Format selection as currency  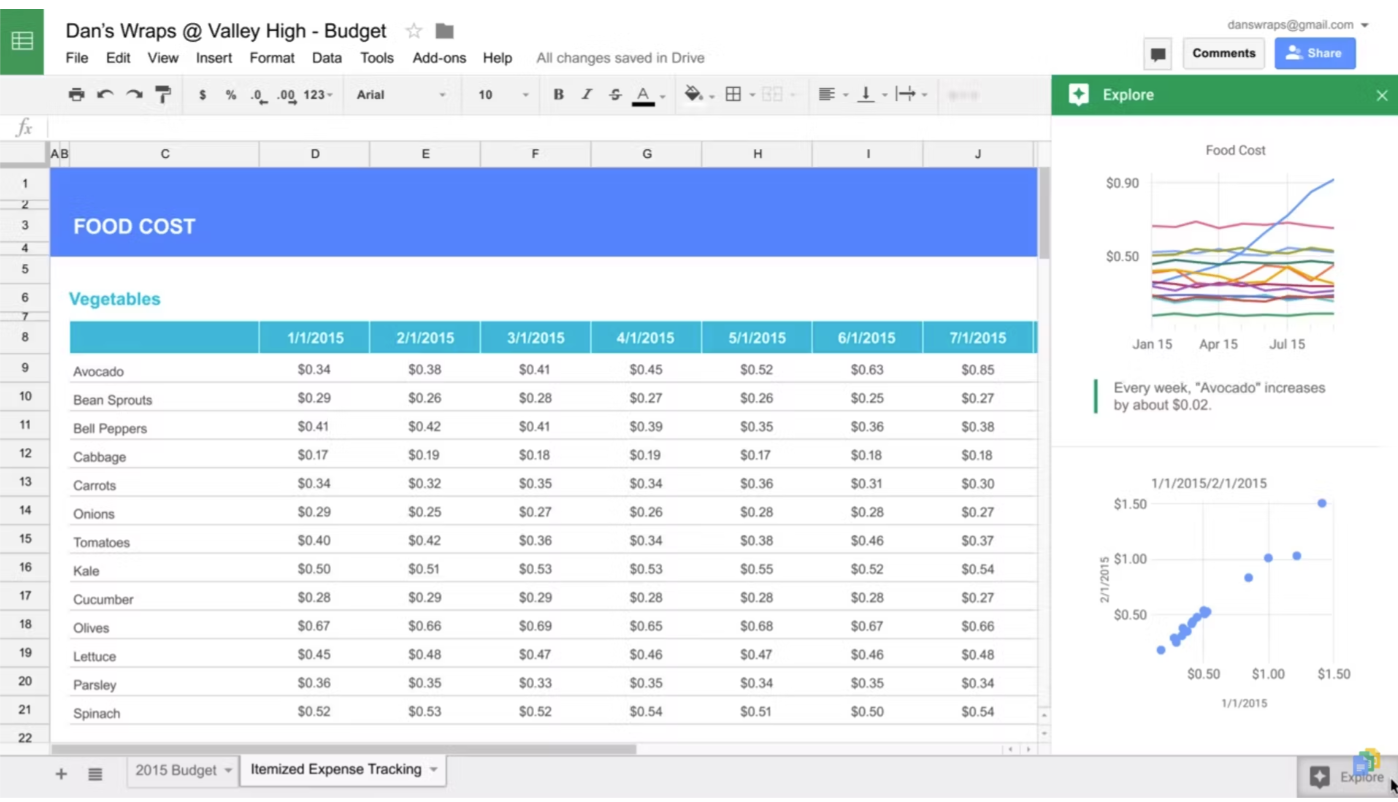click(x=202, y=94)
